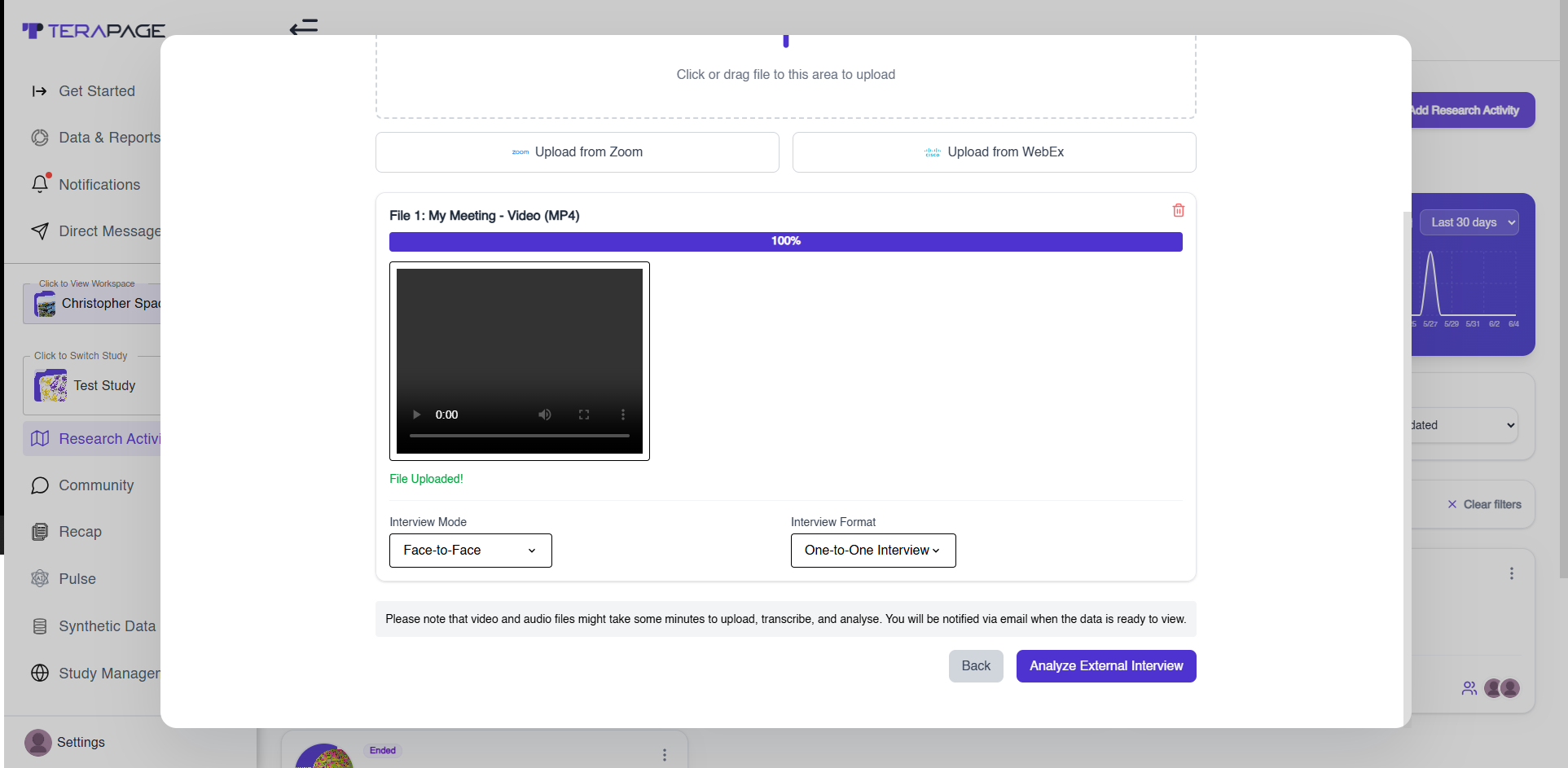Mute the video preview volume
The image size is (1568, 768).
[545, 415]
